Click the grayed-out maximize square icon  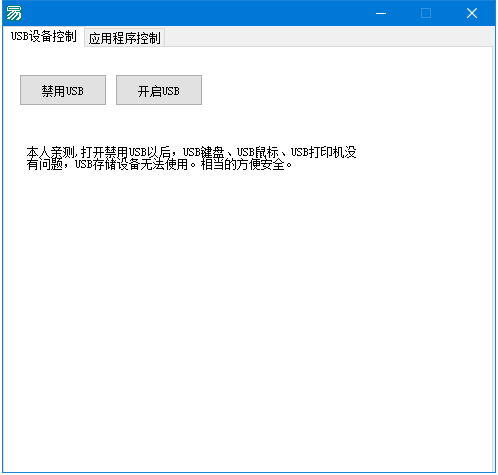pos(426,13)
